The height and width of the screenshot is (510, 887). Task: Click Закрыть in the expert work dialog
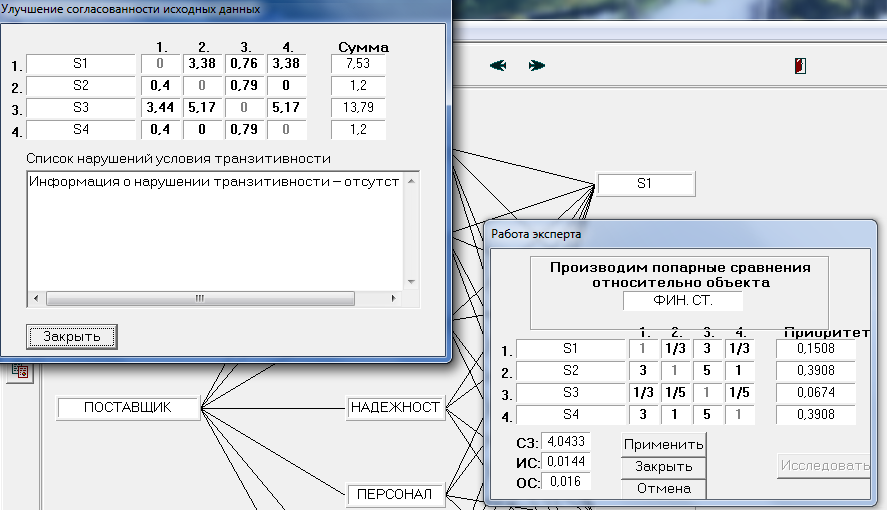(x=664, y=466)
